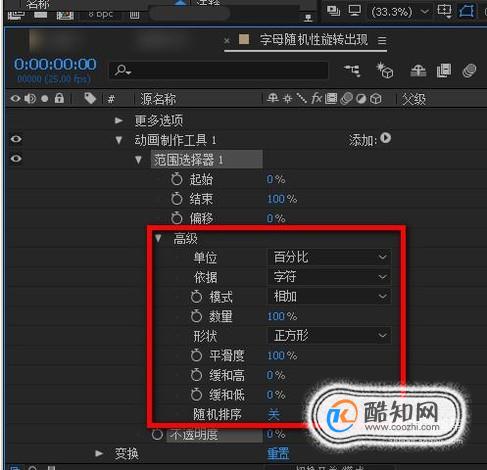The height and width of the screenshot is (470, 487).
Task: Click the 平滑度 stopwatch icon
Action: pos(196,355)
